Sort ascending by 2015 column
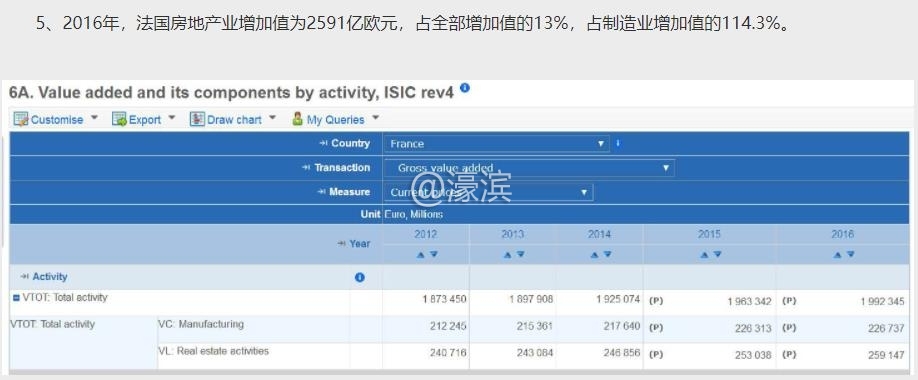This screenshot has height=380, width=918. coord(704,255)
